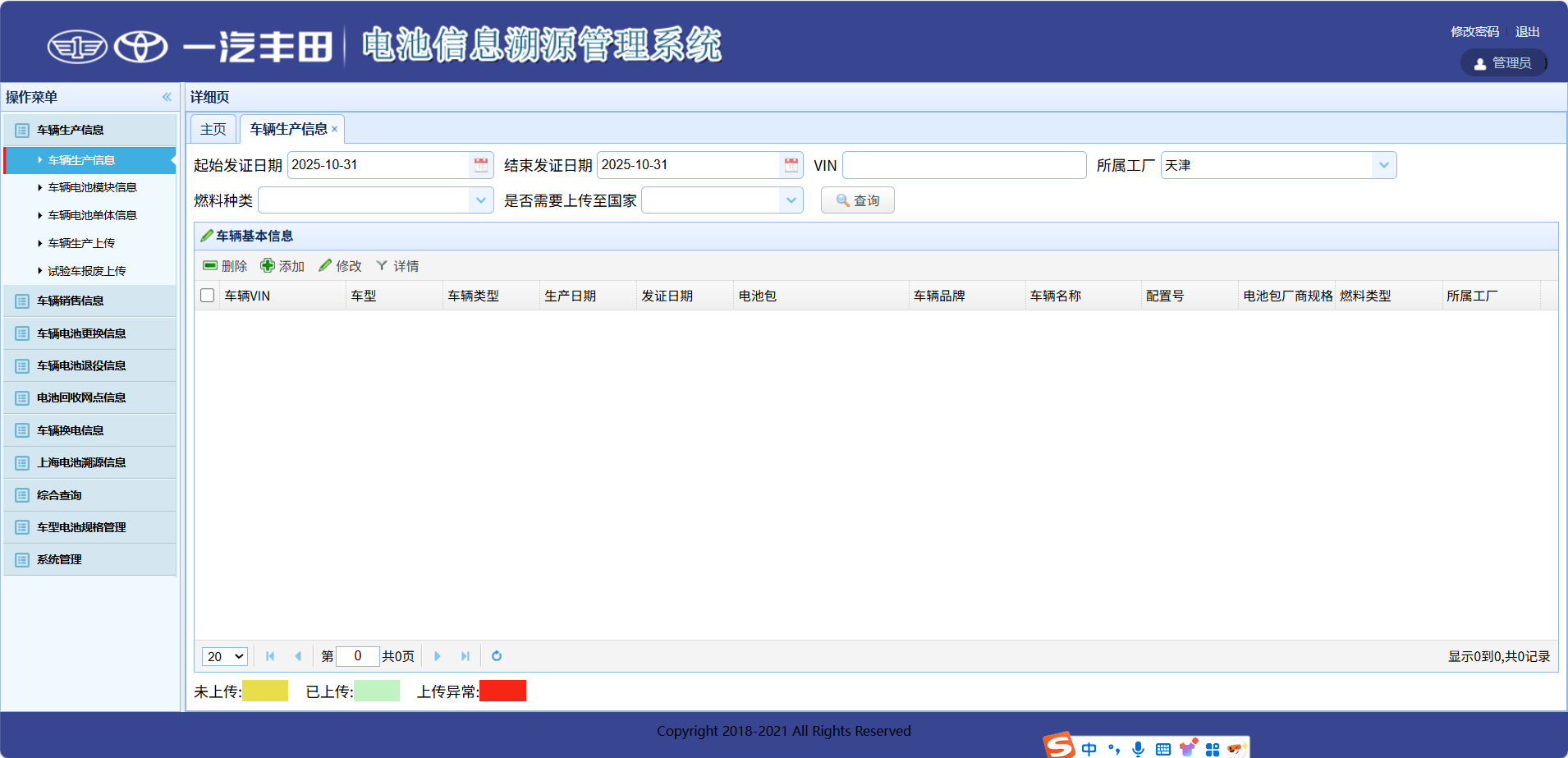Collapse the operation menu with double-chevron
The image size is (1568, 758).
click(166, 96)
